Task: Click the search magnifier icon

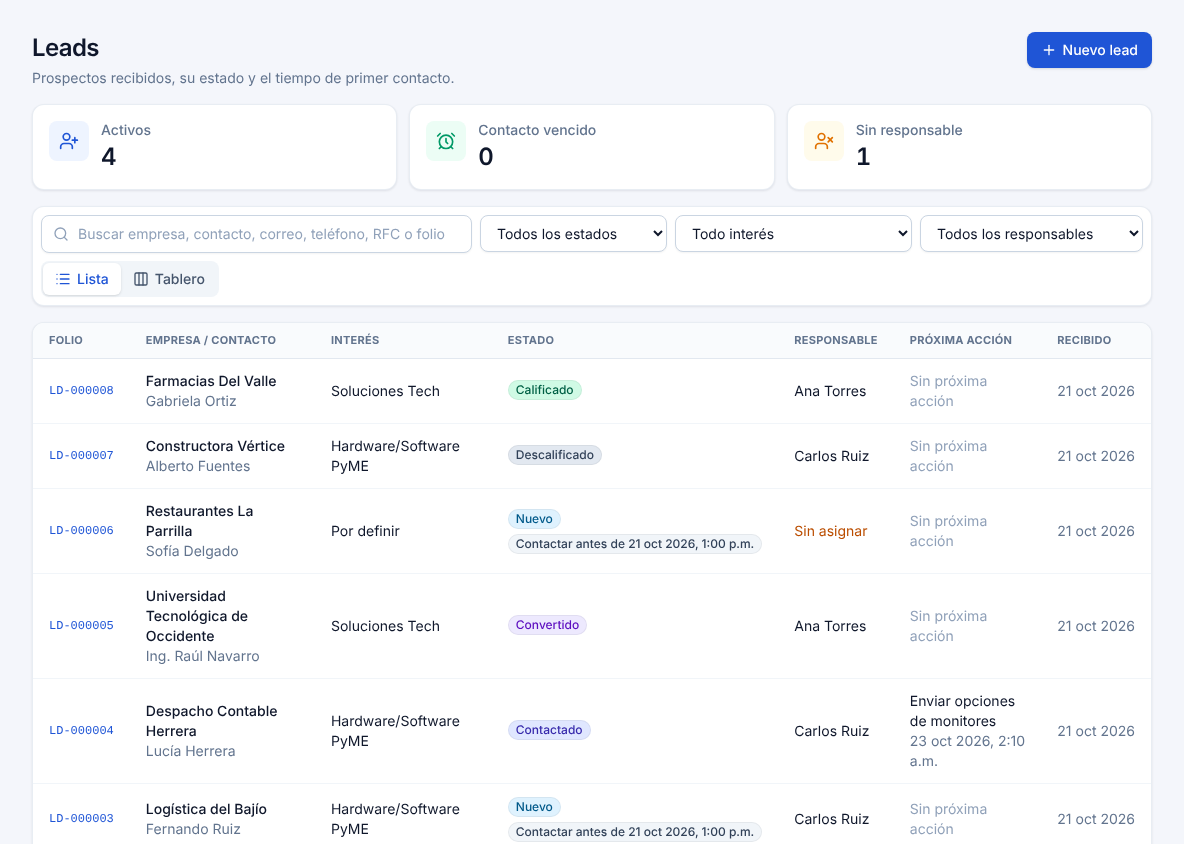Action: click(61, 234)
